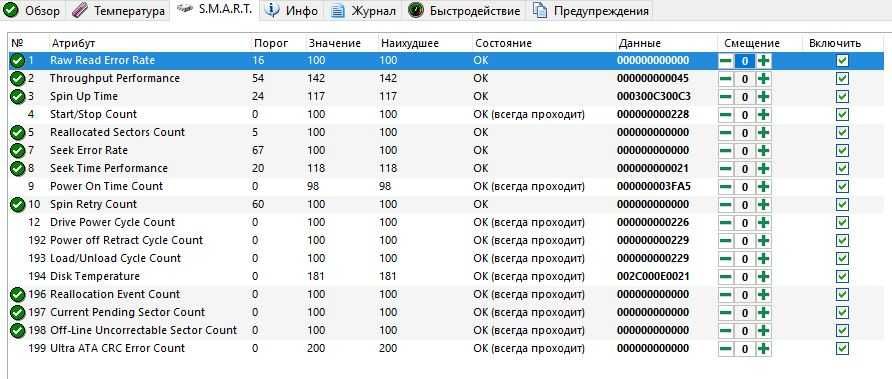Click minus icon for Throughput Performance row
This screenshot has height=379, width=892.
coord(726,79)
